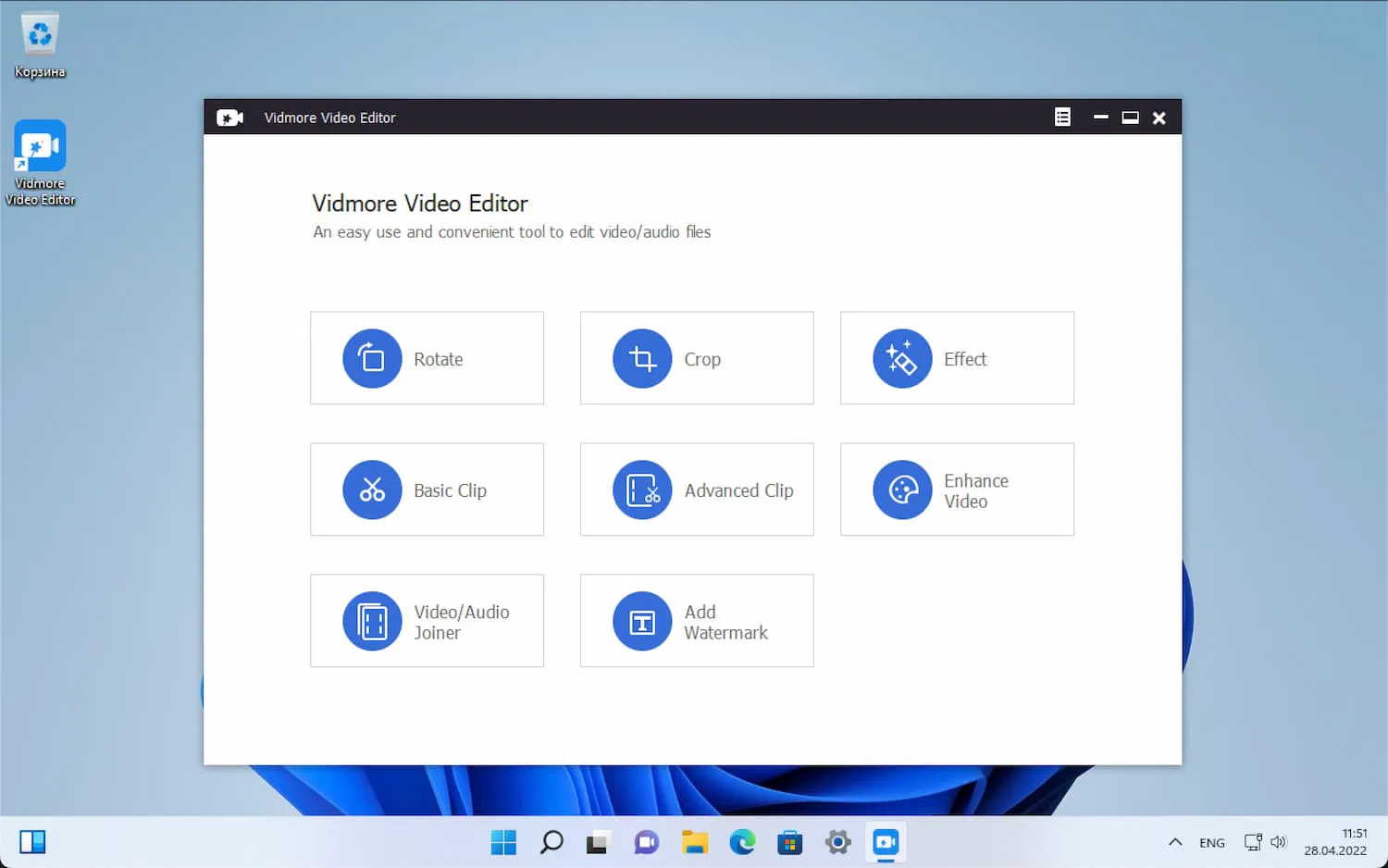Launch the Crop tool

[x=697, y=358]
